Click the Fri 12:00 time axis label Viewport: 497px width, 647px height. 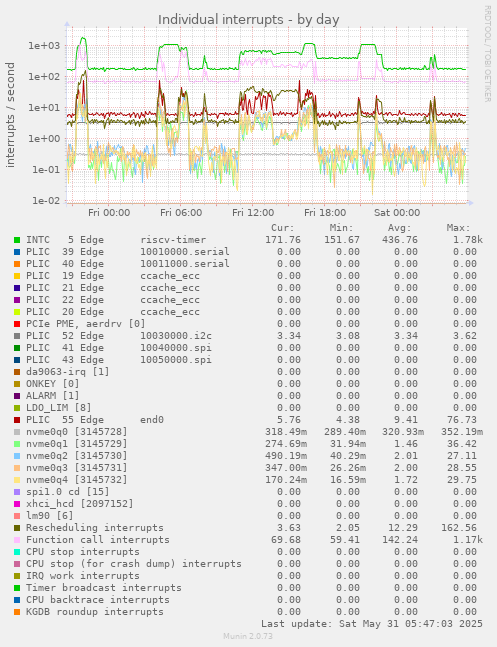[253, 213]
